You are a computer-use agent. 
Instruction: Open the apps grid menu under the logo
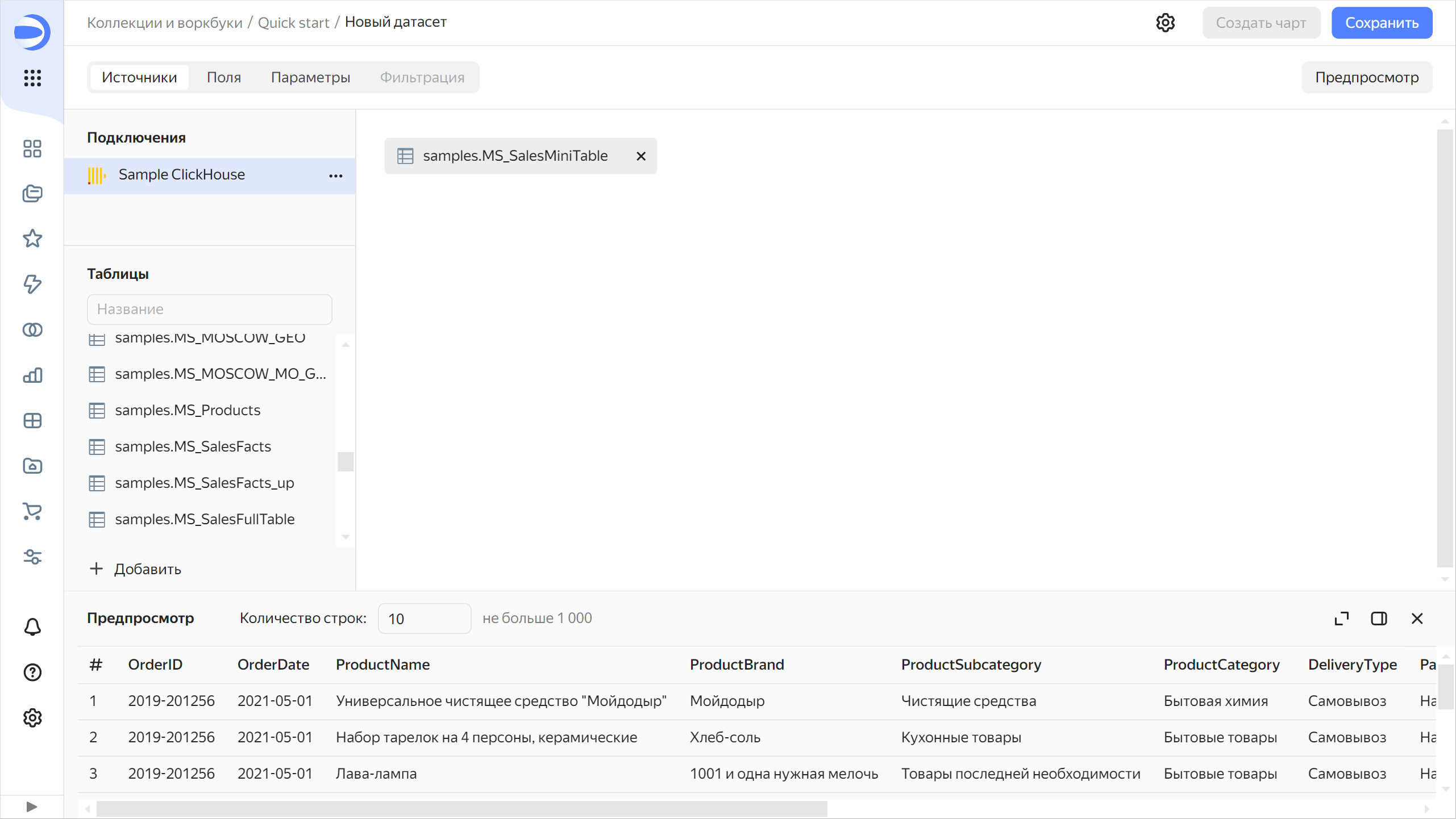point(32,78)
